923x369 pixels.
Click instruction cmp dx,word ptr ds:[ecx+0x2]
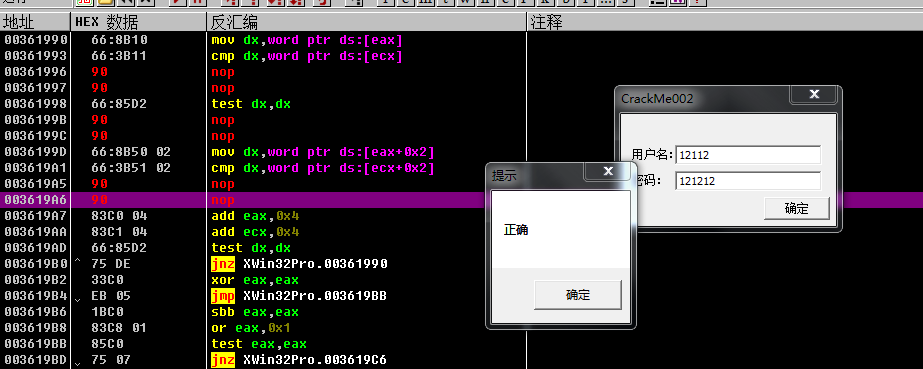[x=323, y=168]
